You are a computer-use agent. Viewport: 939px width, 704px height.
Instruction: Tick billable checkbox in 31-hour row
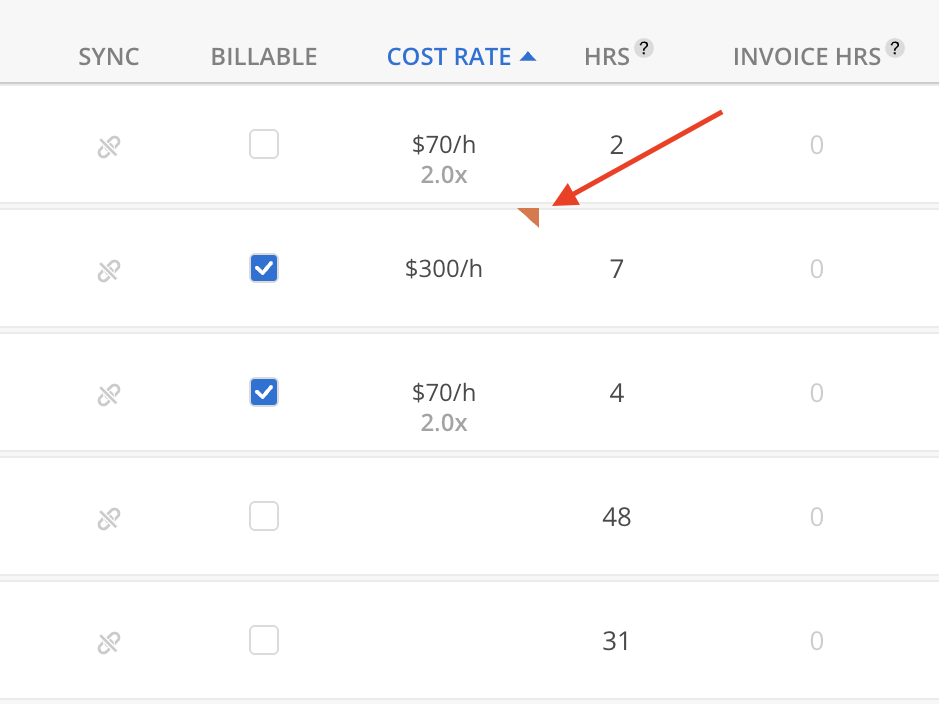click(x=264, y=640)
